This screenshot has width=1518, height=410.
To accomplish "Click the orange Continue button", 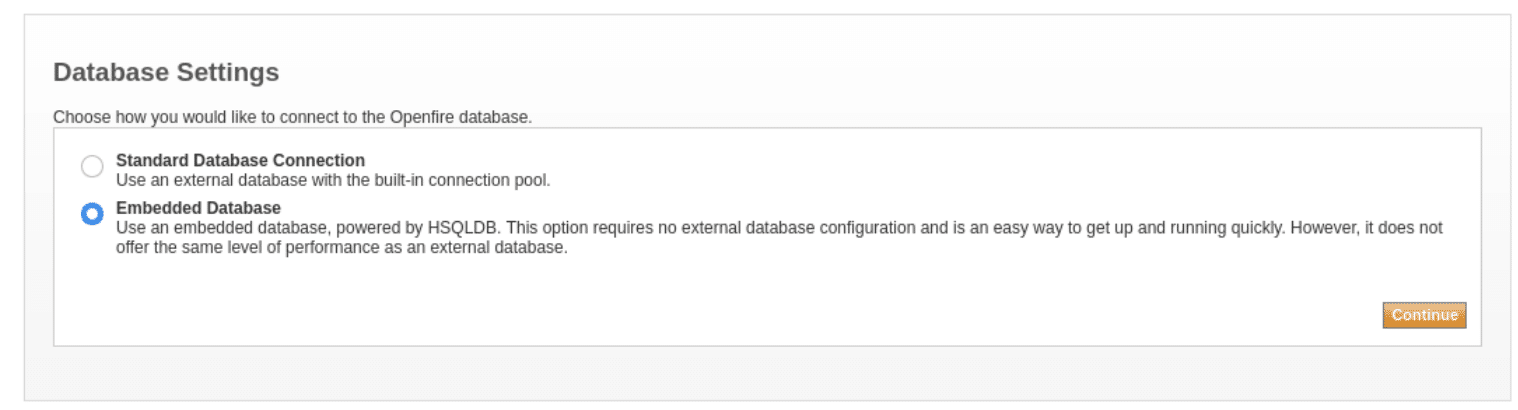I will coord(1424,315).
